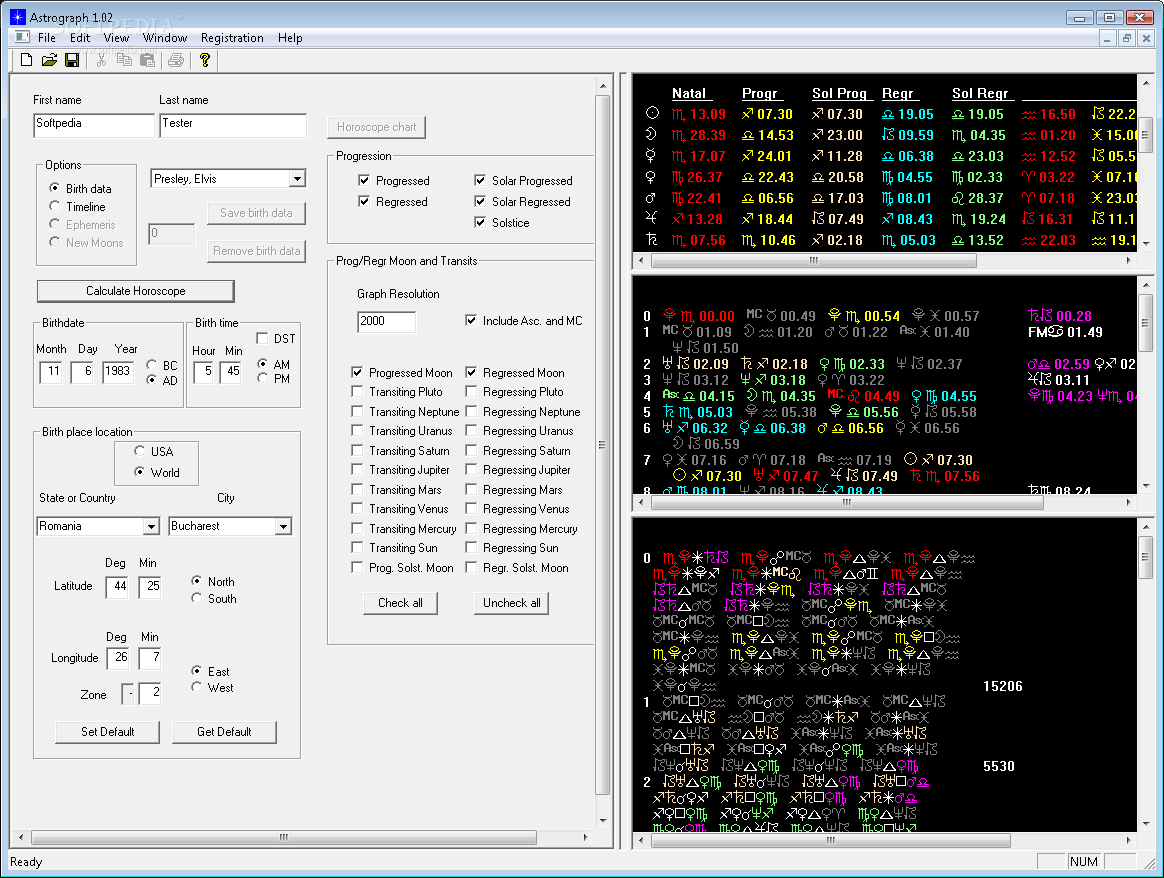1164x878 pixels.
Task: Click the printer icon in the toolbar
Action: point(176,61)
